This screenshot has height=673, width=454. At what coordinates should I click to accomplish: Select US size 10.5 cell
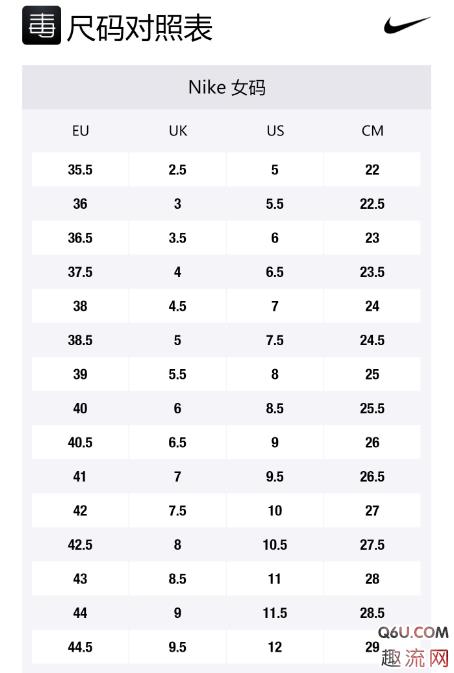pos(275,545)
